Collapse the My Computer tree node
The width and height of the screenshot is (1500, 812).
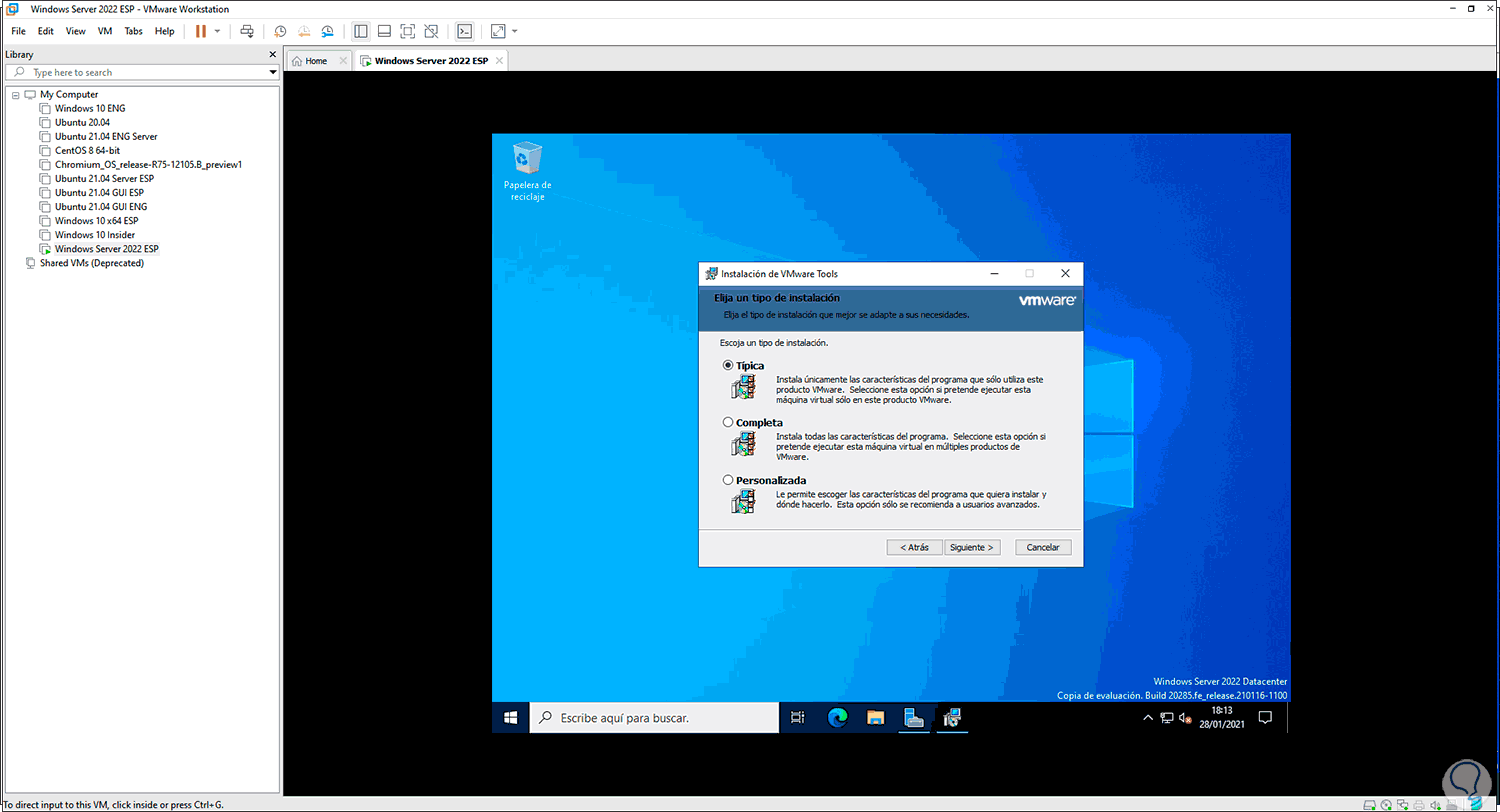point(15,94)
